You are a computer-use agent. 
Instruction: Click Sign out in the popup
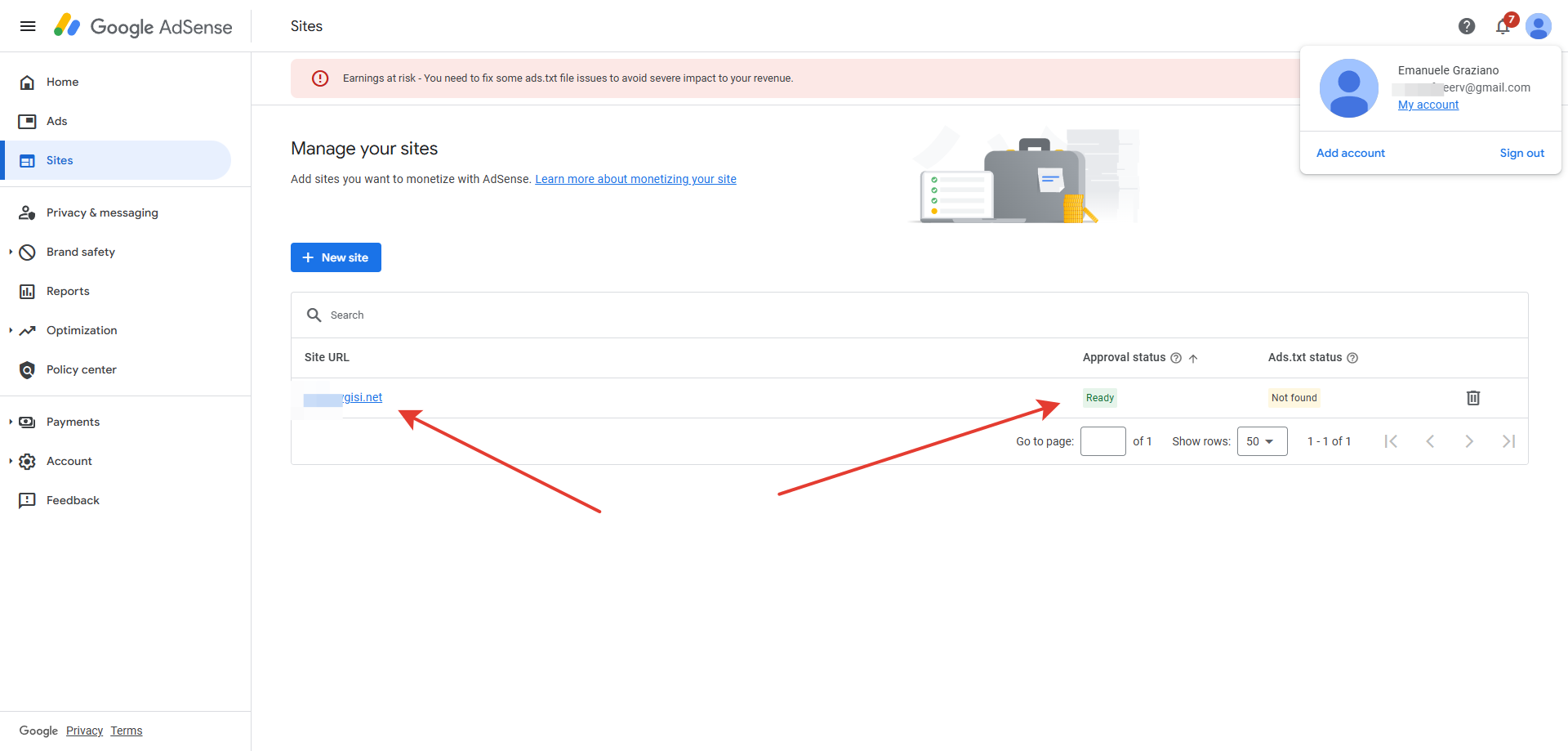[x=1522, y=153]
